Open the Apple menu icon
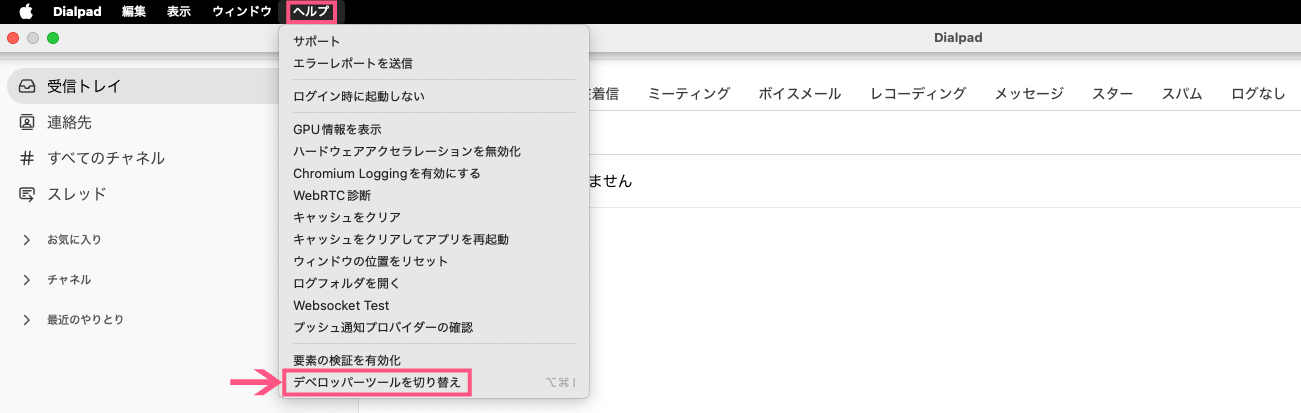 click(26, 11)
